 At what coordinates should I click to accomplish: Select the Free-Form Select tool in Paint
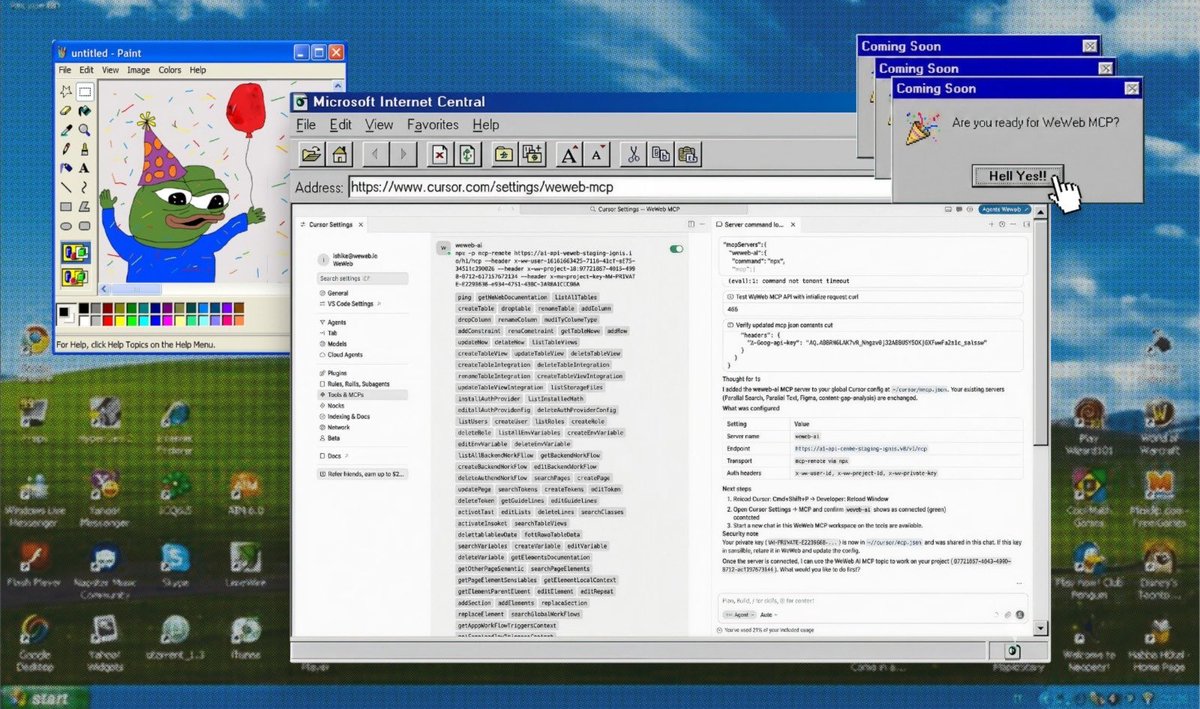coord(66,92)
